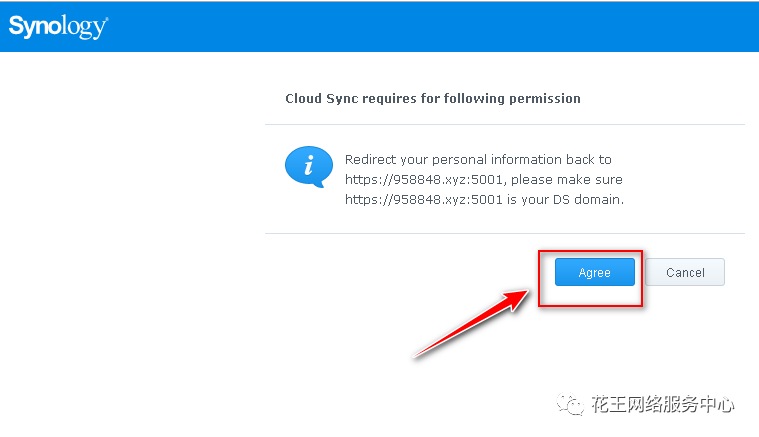
Task: Click the italic letter i inside the bubble
Action: pyautogui.click(x=308, y=165)
